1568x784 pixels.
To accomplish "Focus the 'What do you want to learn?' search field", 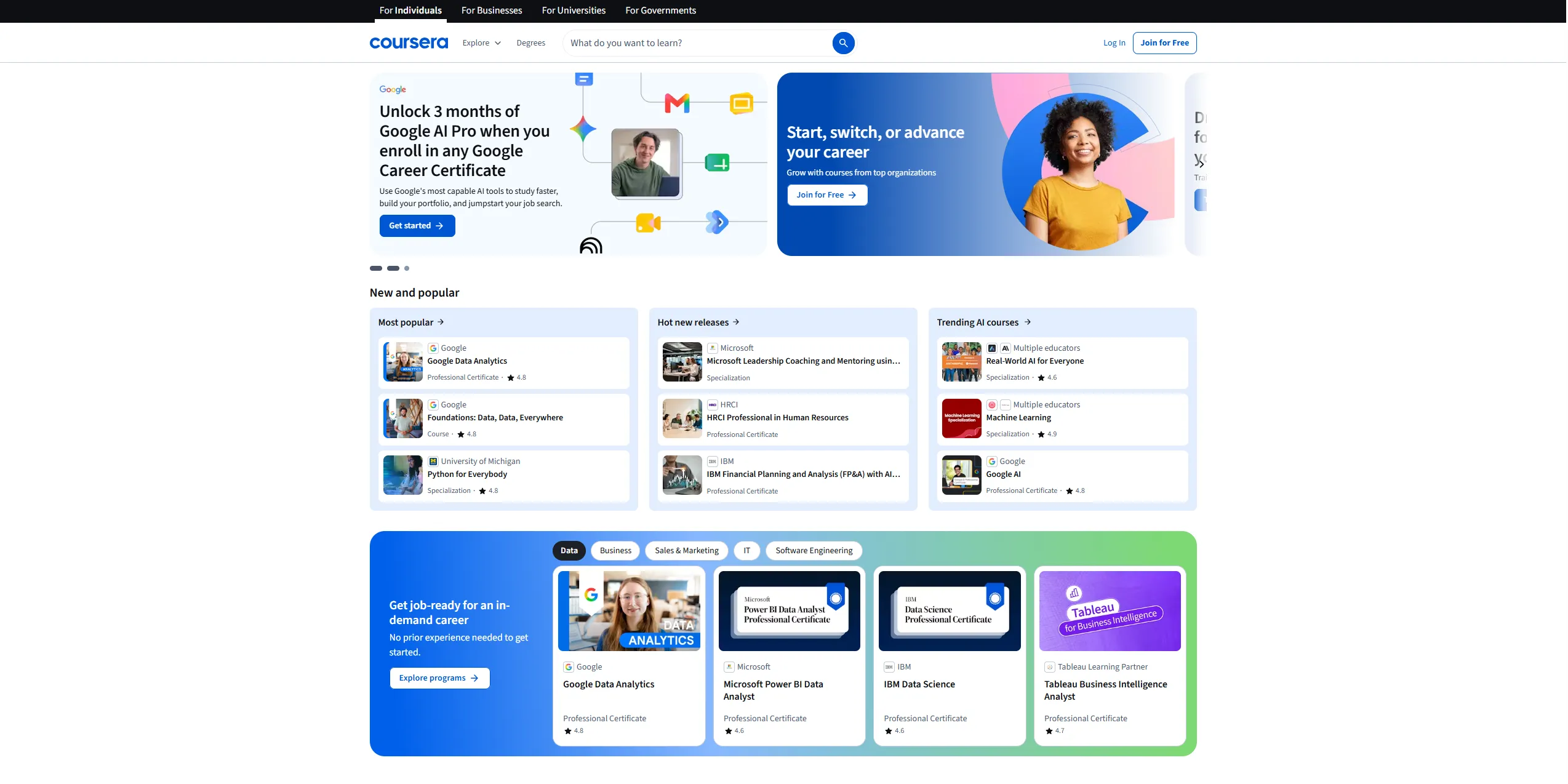I will [698, 43].
